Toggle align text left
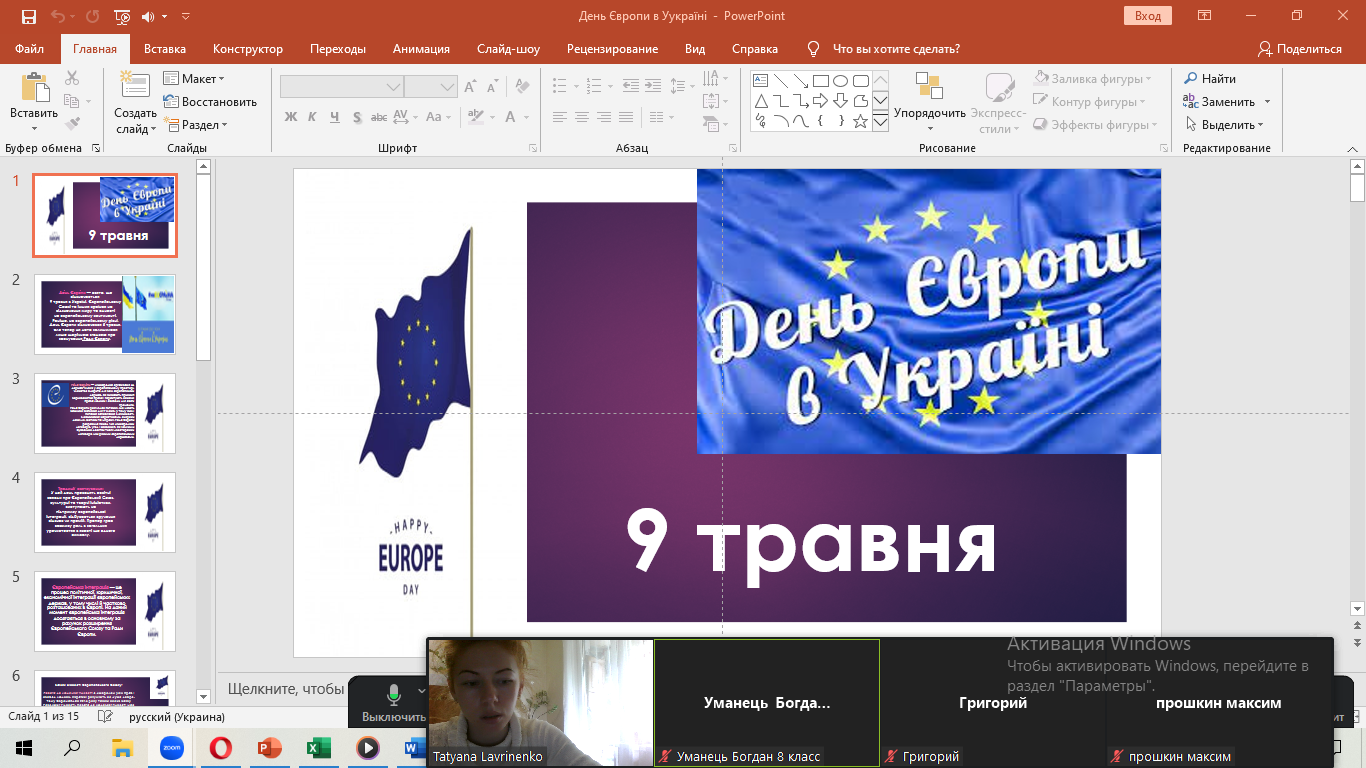Image resolution: width=1366 pixels, height=768 pixels. 560,117
